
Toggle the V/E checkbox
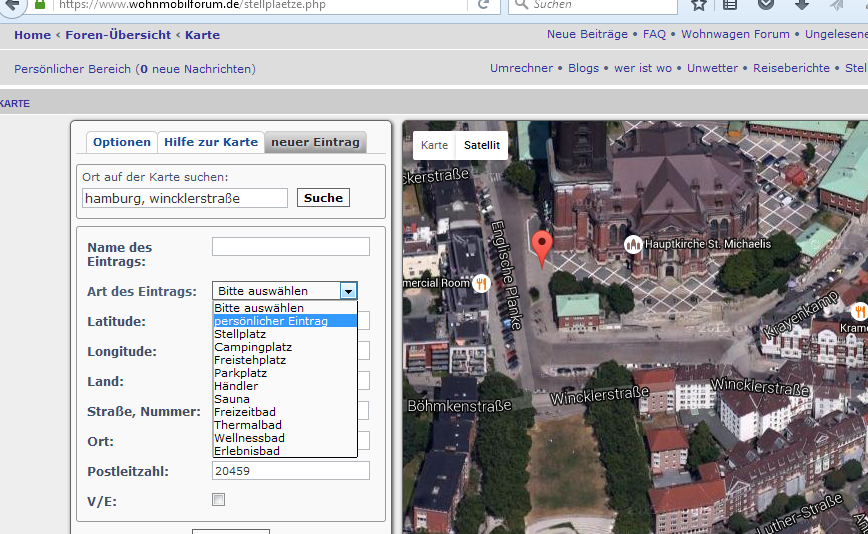click(219, 500)
